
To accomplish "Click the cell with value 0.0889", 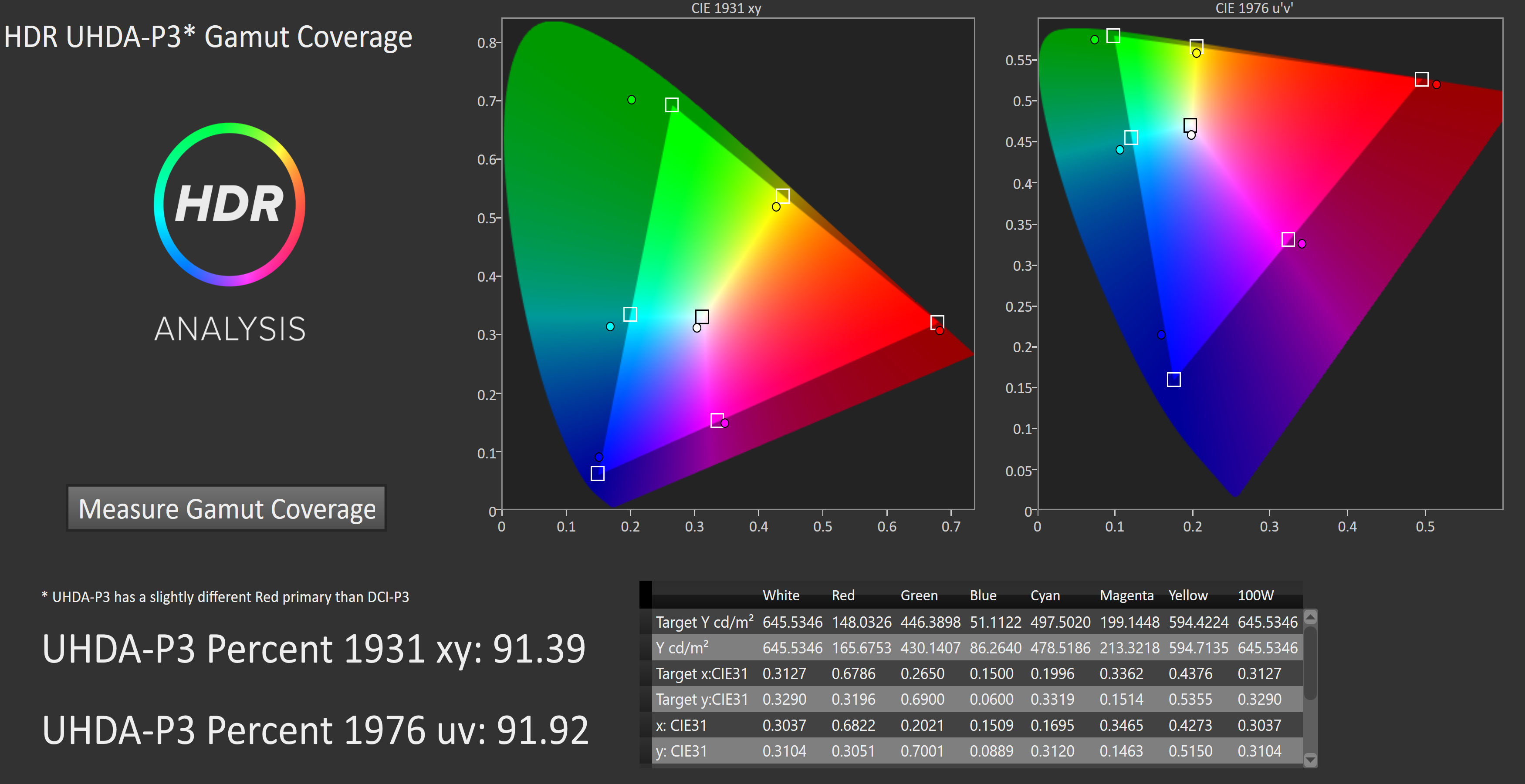I will (x=991, y=751).
